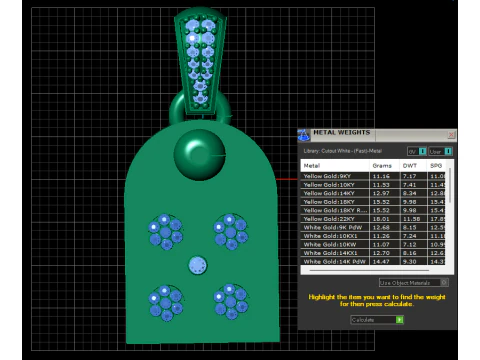This screenshot has width=480, height=360.
Task: Select the White Gold:10KX1 row
Action: click(x=373, y=236)
